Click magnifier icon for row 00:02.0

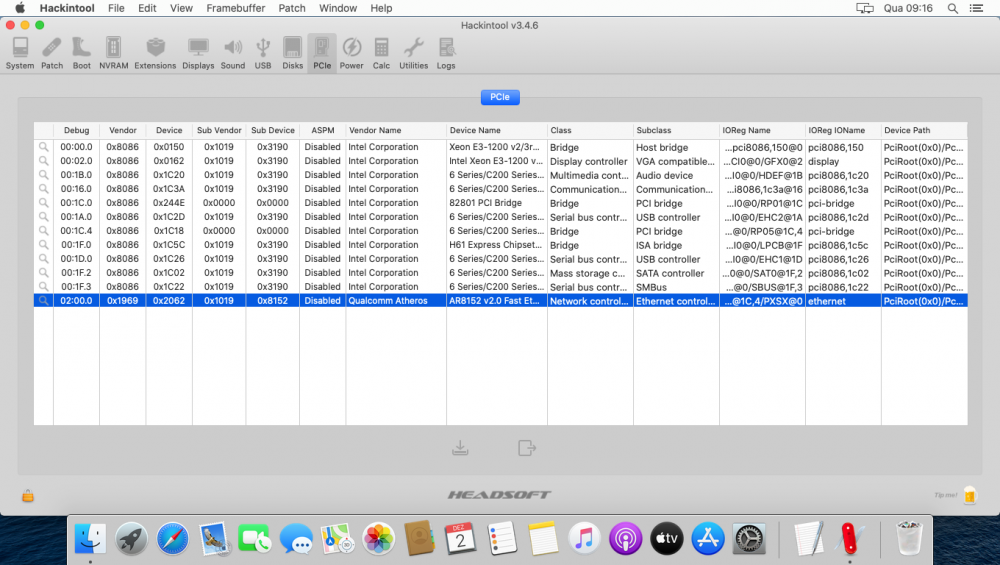tap(43, 161)
